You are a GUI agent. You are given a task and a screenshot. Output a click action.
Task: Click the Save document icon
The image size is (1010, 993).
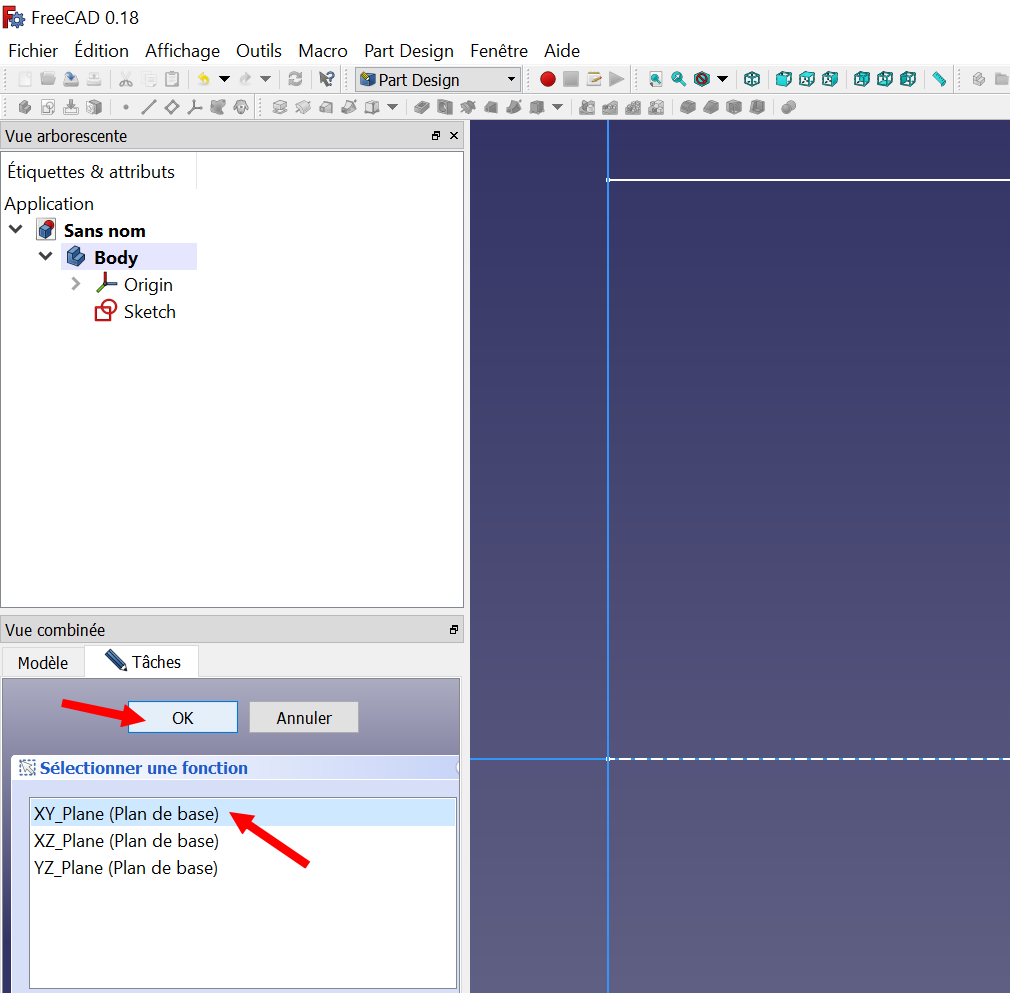pos(71,79)
